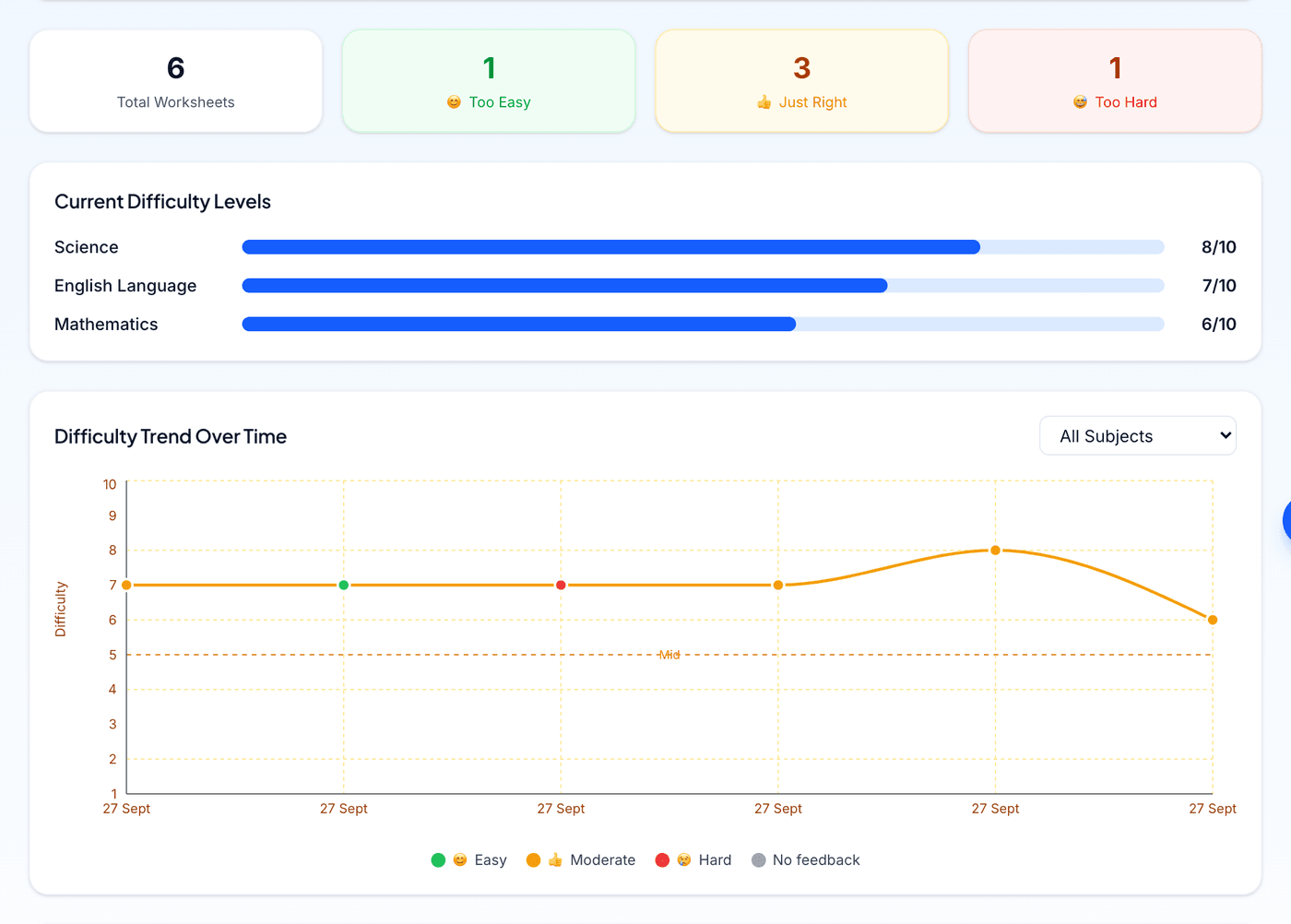Click the Current Difficulty Levels heading
This screenshot has height=924, width=1291.
pyautogui.click(x=162, y=202)
